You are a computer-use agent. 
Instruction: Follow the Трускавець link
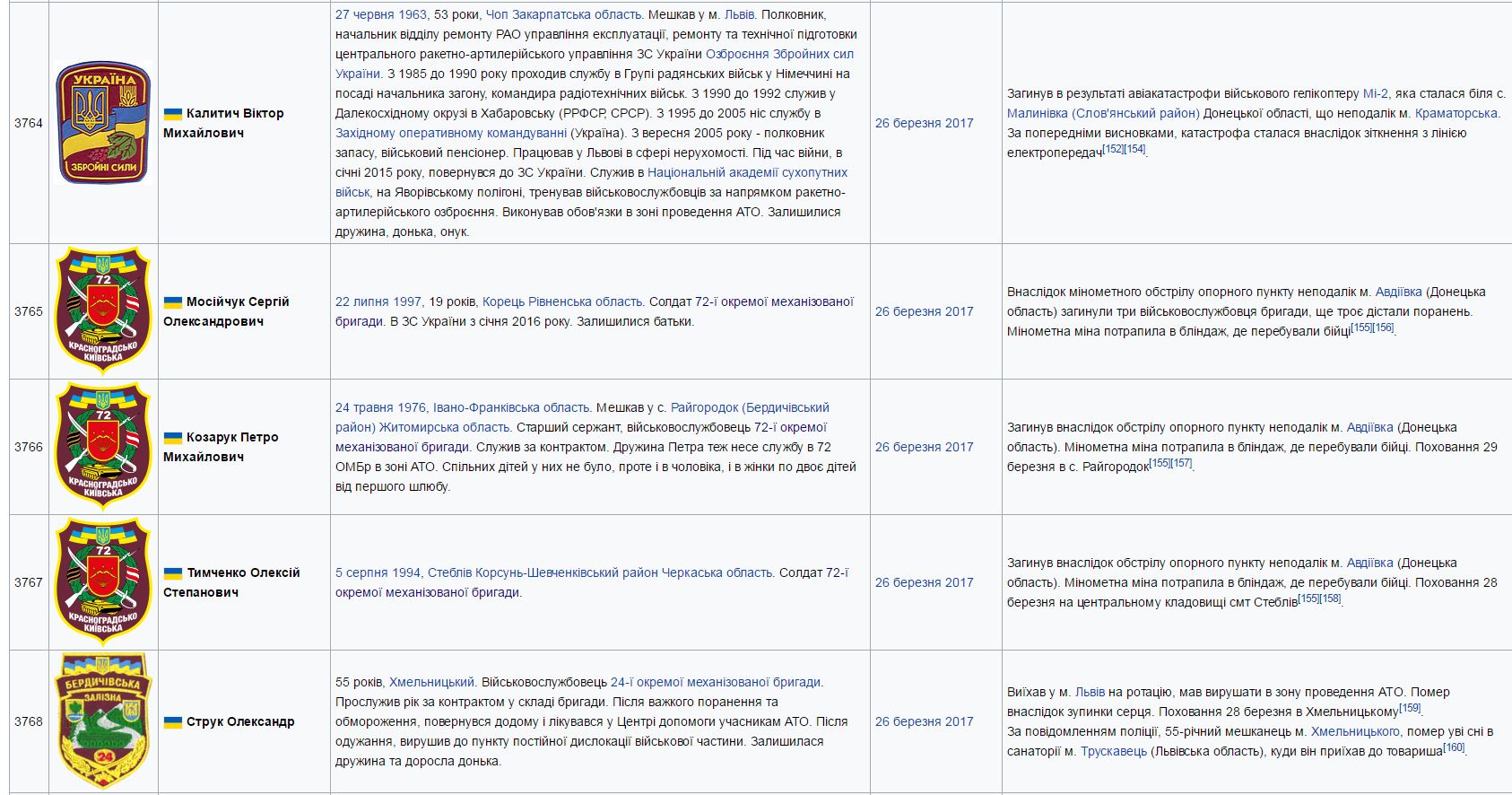[x=1114, y=751]
